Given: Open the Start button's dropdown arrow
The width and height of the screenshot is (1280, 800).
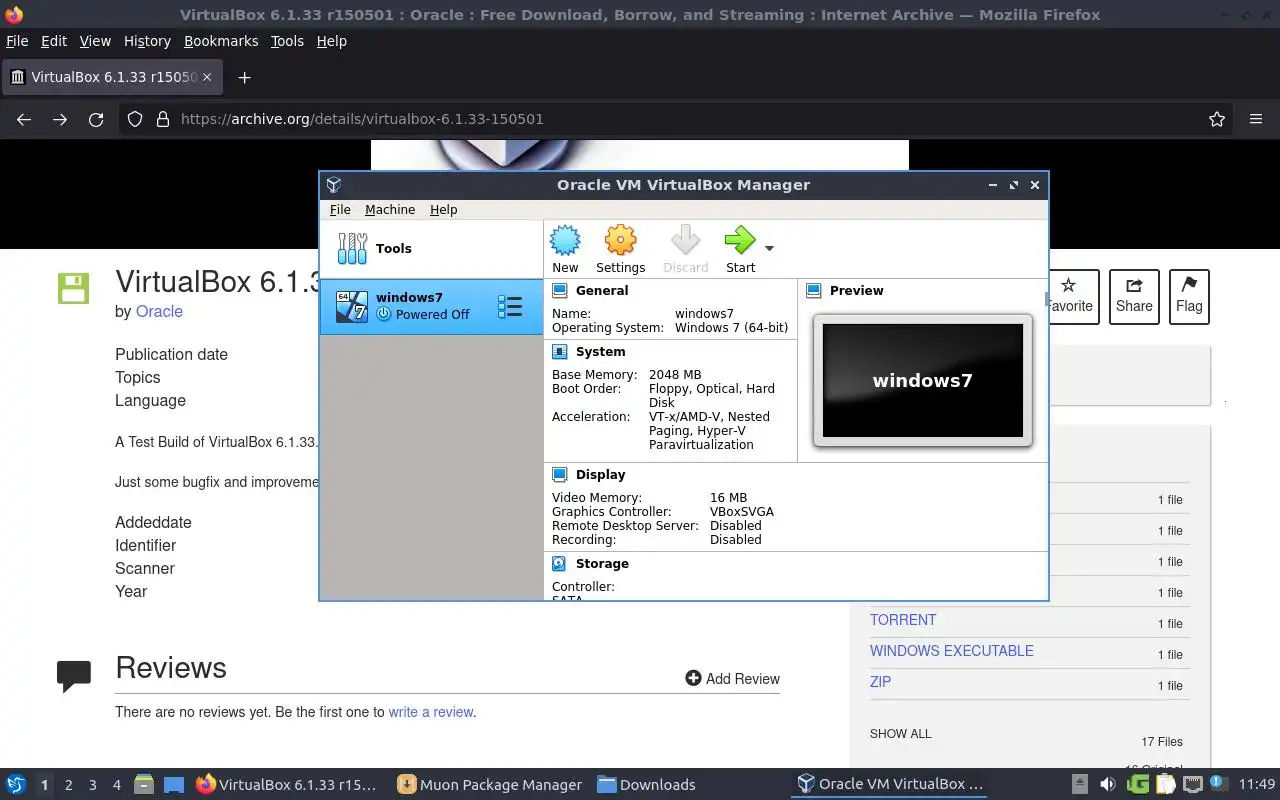Looking at the screenshot, I should coord(769,248).
